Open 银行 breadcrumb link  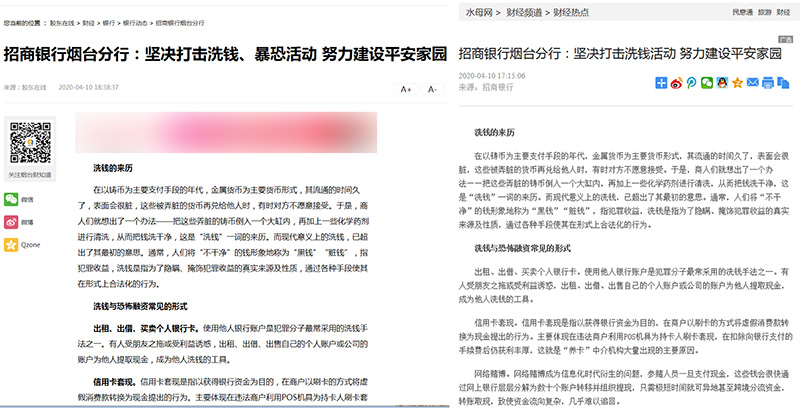pyautogui.click(x=109, y=23)
